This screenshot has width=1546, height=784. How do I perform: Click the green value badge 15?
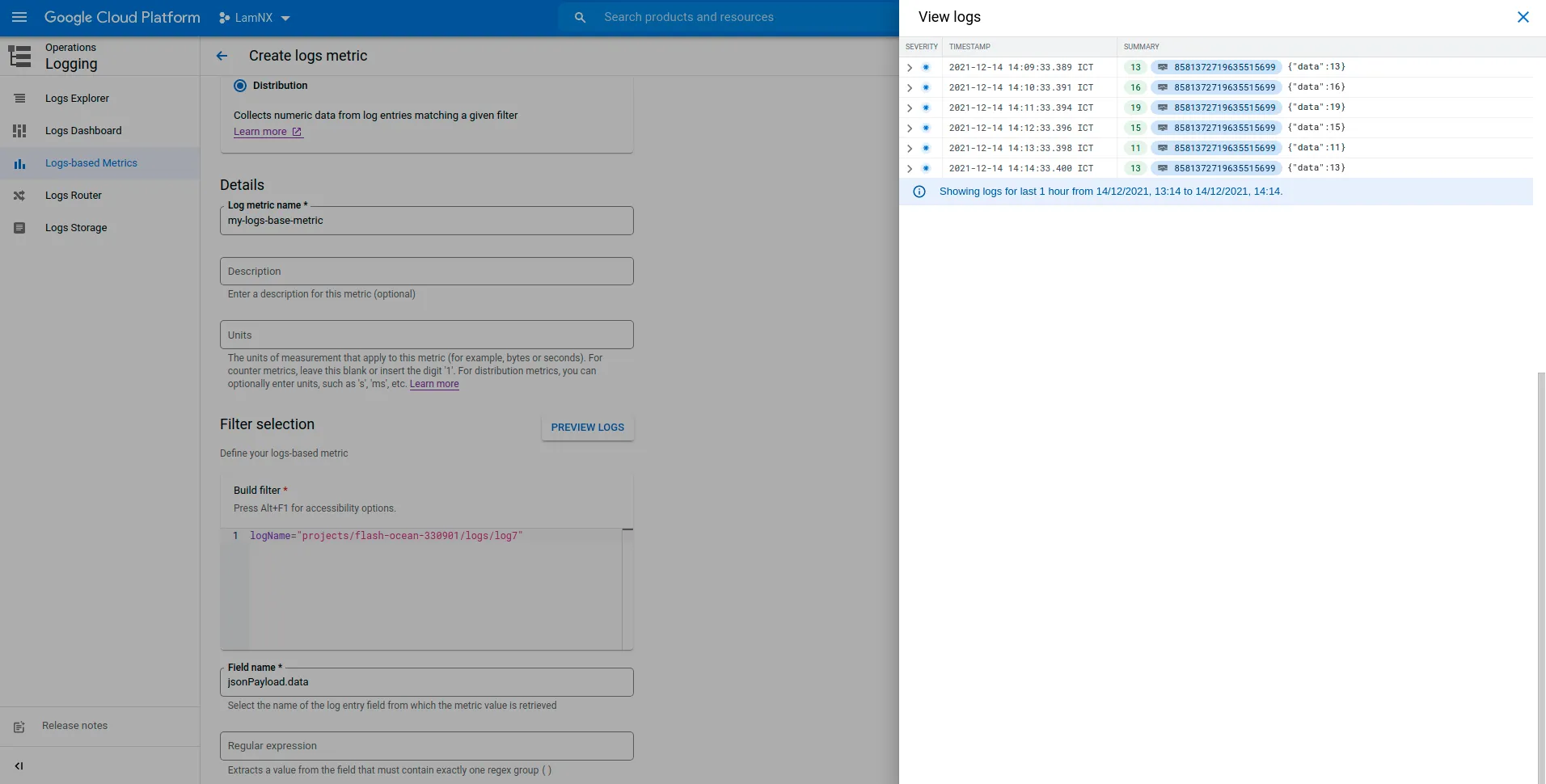point(1135,128)
